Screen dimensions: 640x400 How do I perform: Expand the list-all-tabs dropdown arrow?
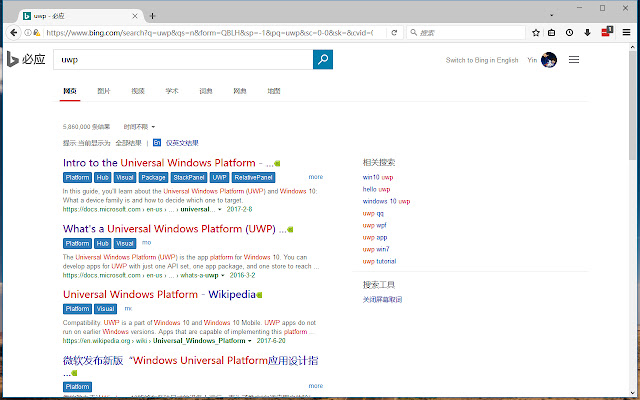[x=551, y=16]
